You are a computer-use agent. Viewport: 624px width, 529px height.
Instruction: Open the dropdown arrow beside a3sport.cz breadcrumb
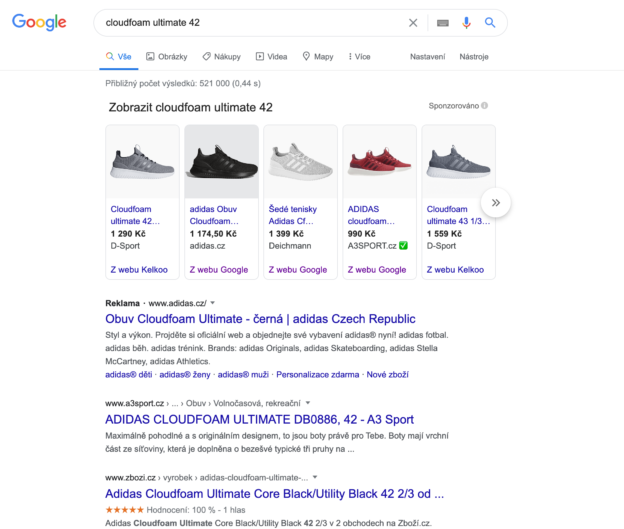point(308,403)
